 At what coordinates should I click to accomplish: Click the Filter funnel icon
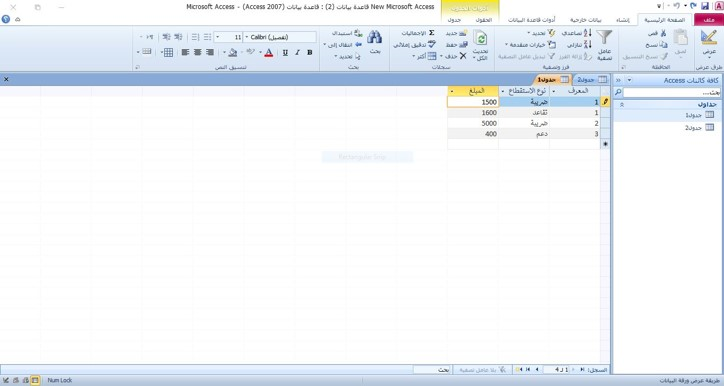(604, 37)
